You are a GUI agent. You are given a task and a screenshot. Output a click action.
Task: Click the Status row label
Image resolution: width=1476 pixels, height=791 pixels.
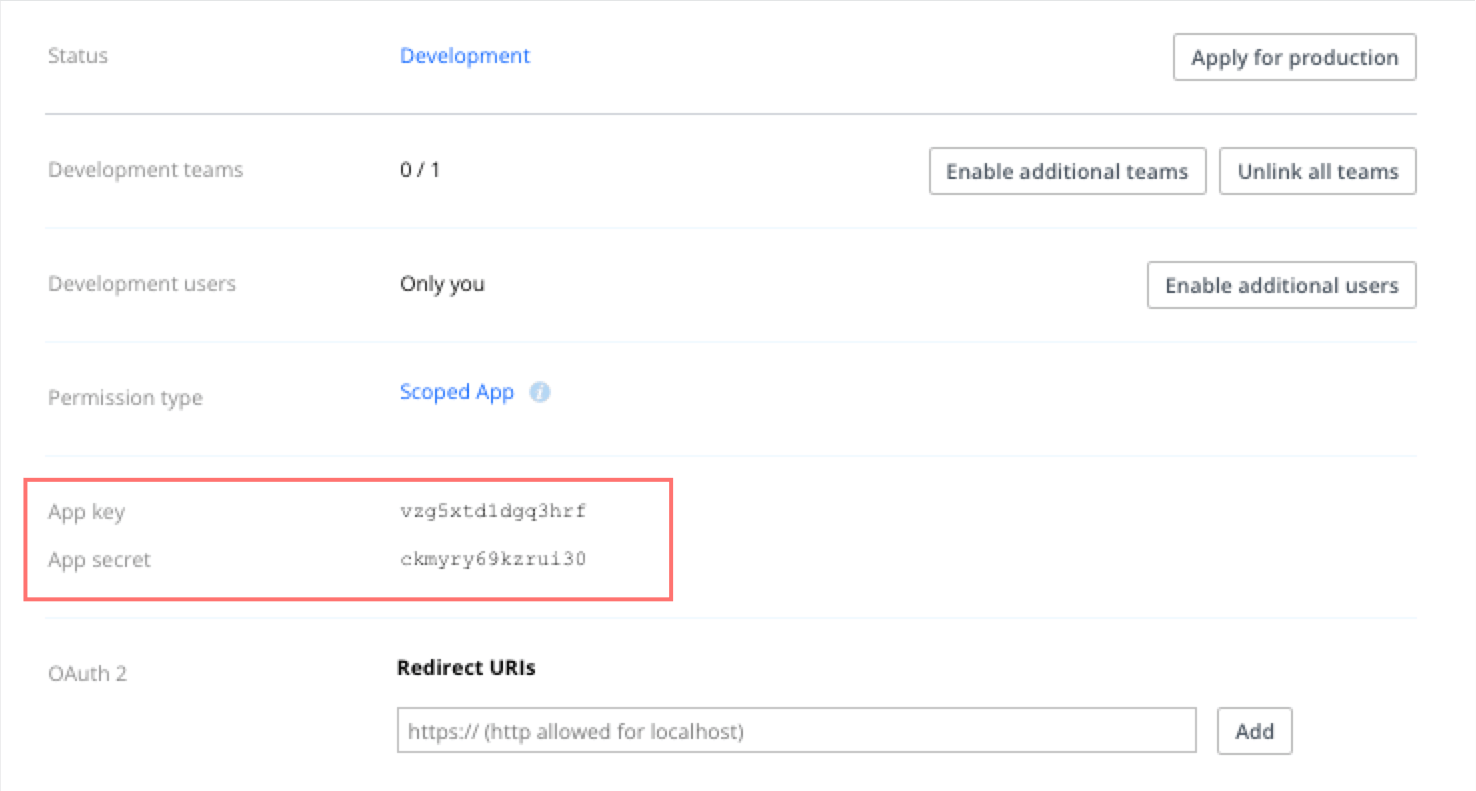point(78,56)
